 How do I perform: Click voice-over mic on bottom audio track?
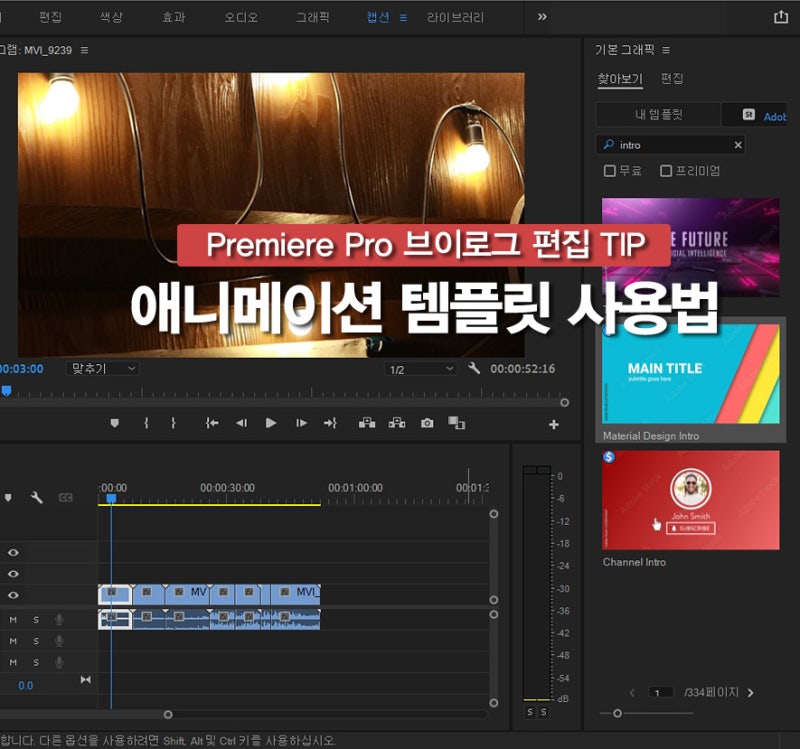pyautogui.click(x=59, y=662)
